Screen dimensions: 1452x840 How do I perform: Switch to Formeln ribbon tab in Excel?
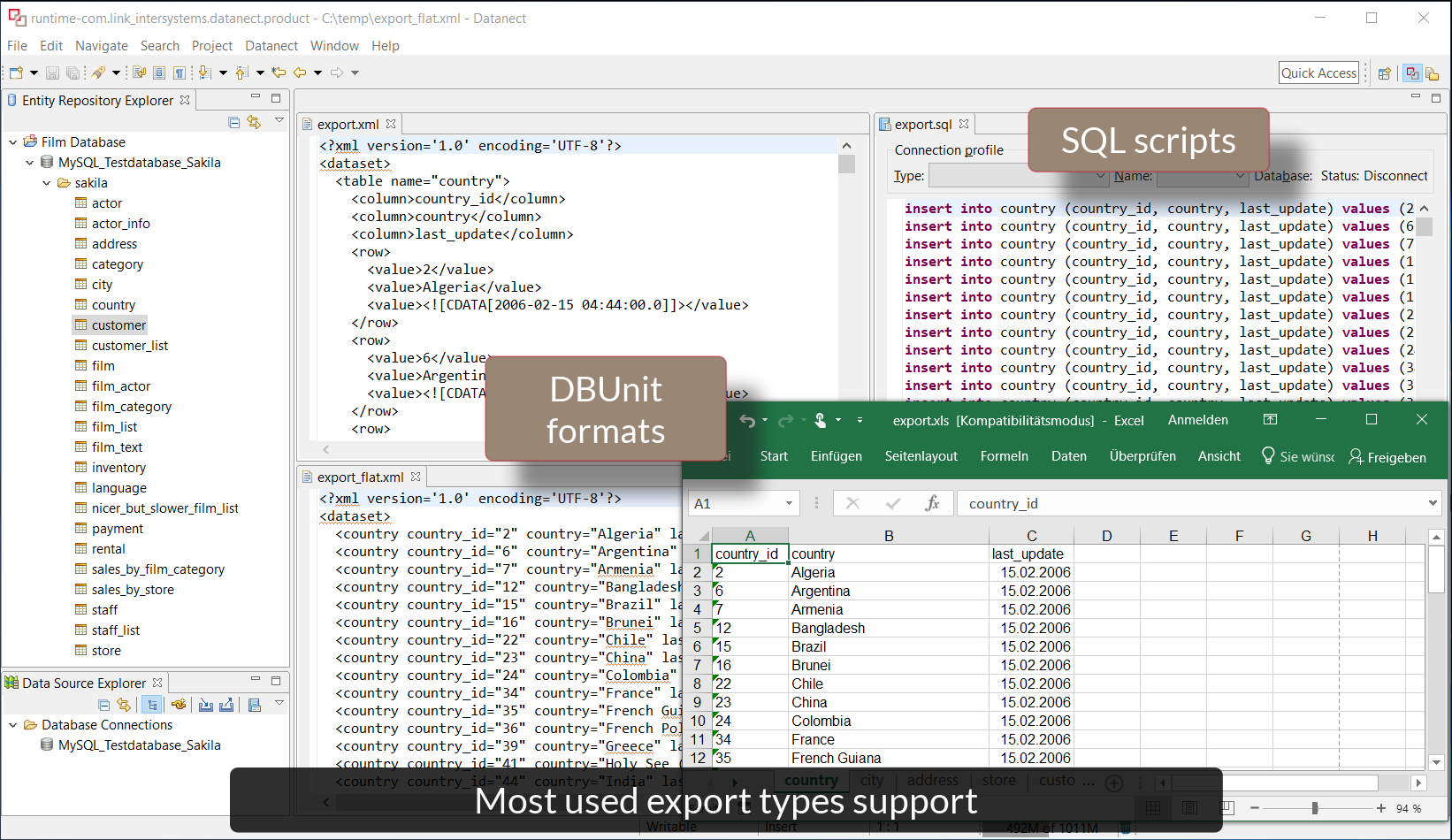click(1004, 456)
